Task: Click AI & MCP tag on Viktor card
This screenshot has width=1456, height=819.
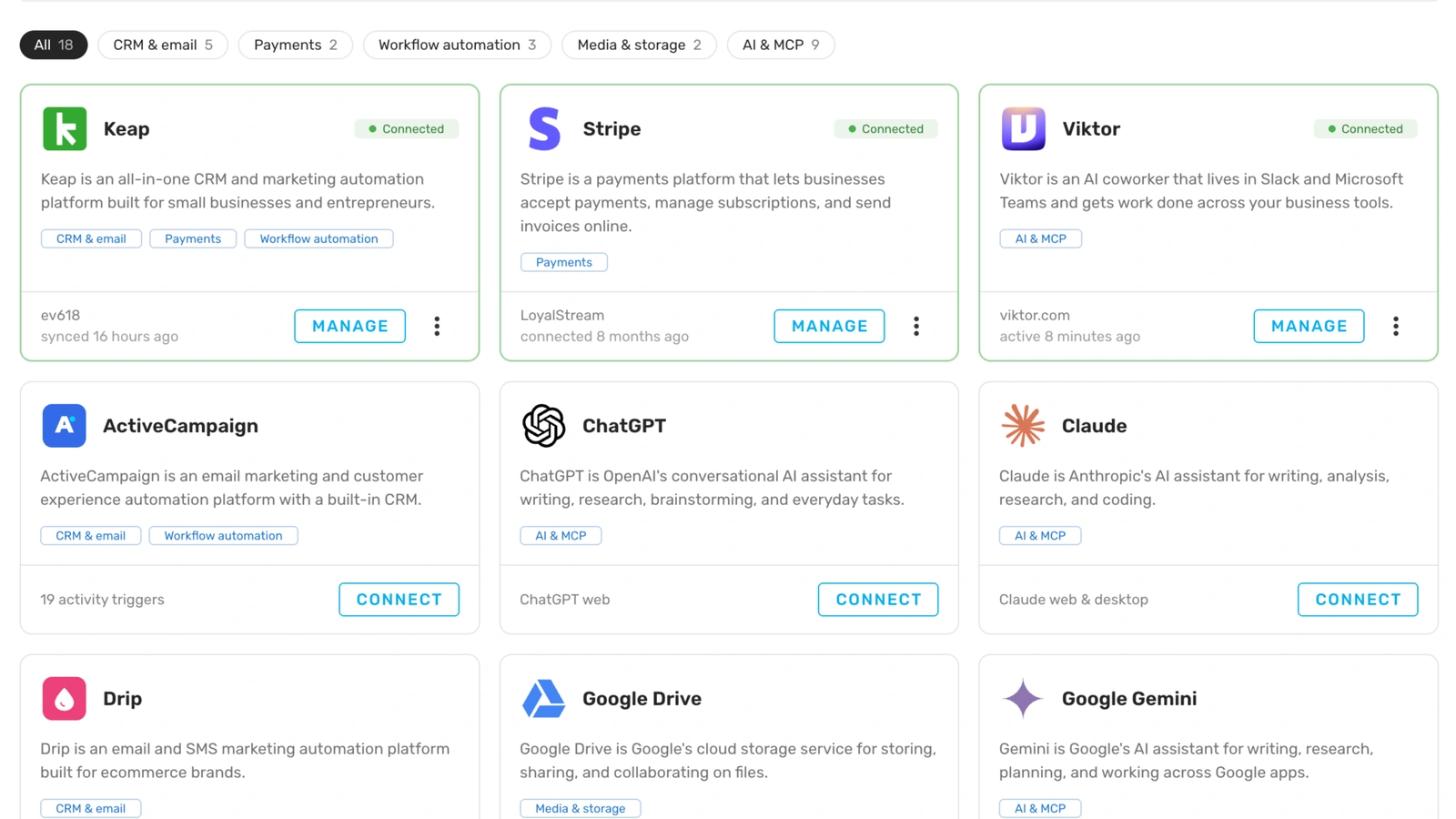Action: (x=1041, y=238)
